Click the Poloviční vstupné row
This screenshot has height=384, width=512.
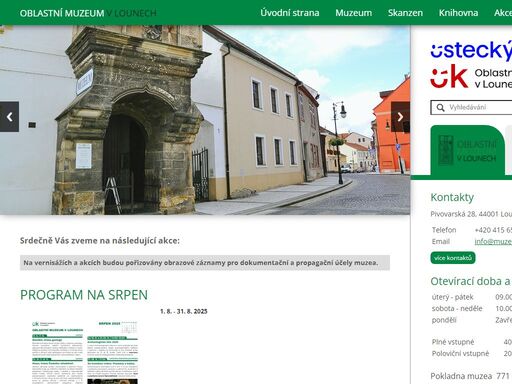(472, 354)
